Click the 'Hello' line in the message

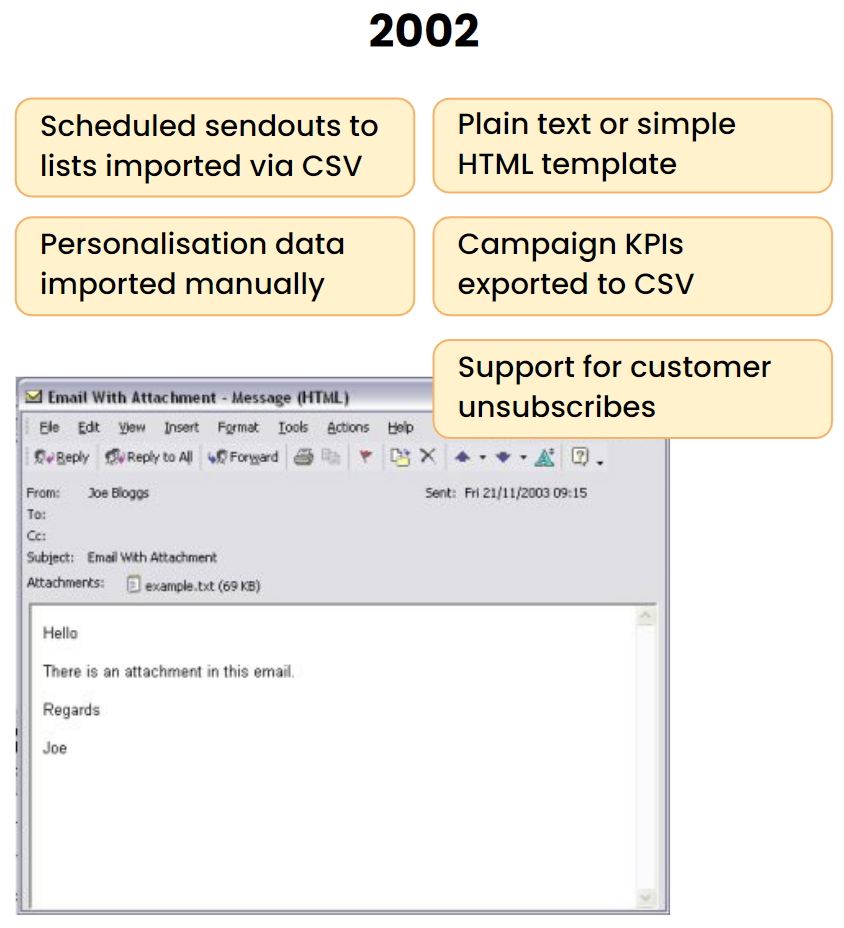tap(60, 633)
